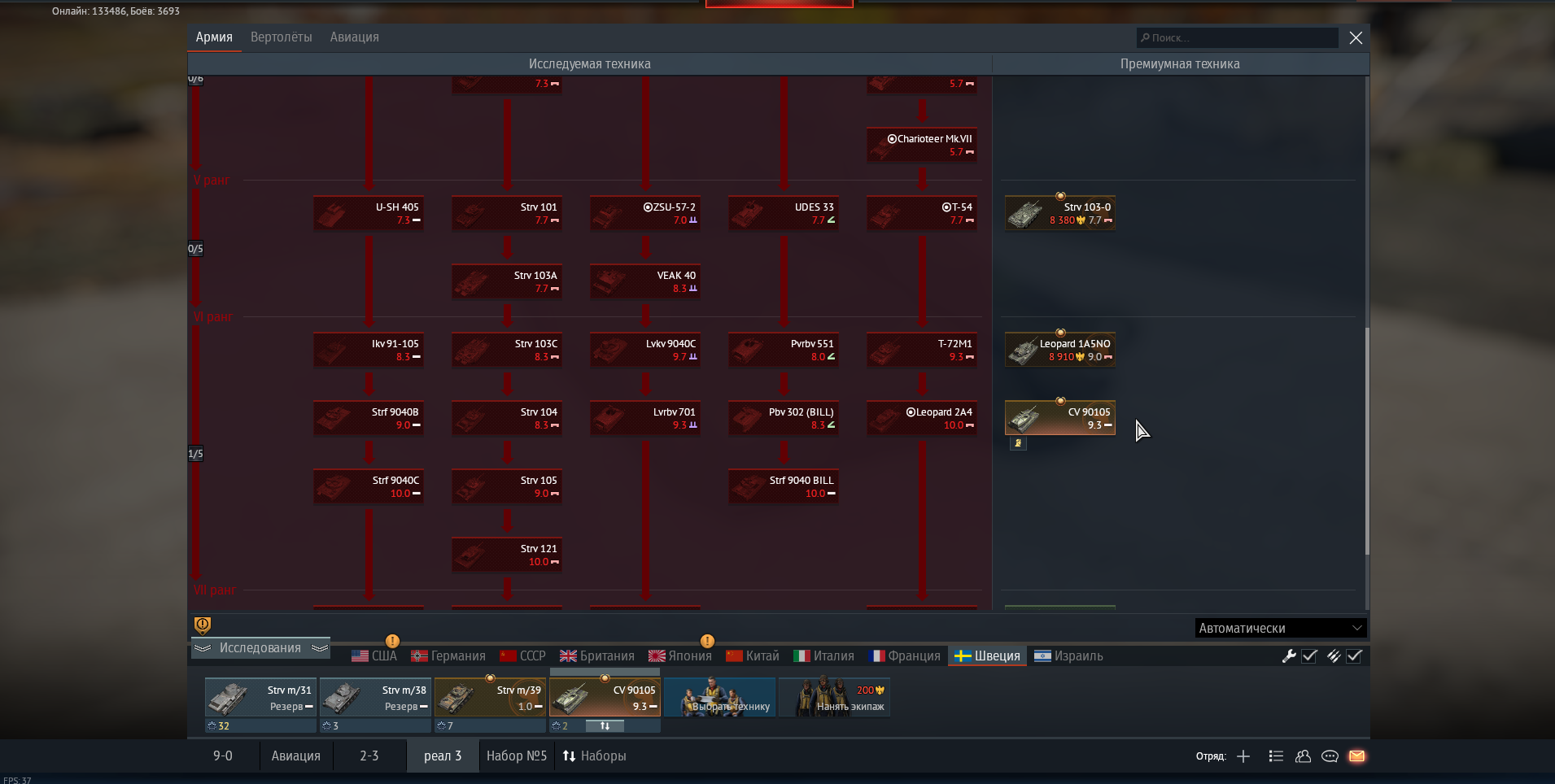Close the research tree window

coord(1356,37)
